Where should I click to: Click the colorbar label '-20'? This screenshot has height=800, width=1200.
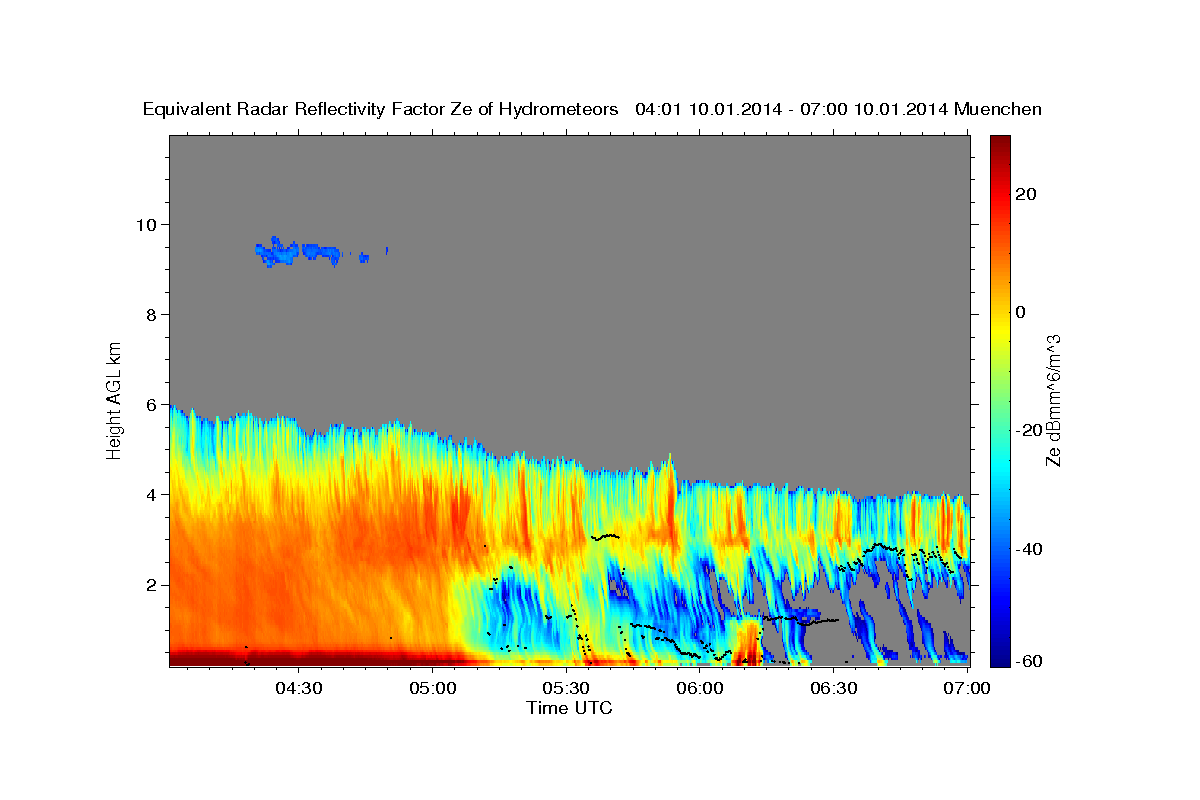1028,430
